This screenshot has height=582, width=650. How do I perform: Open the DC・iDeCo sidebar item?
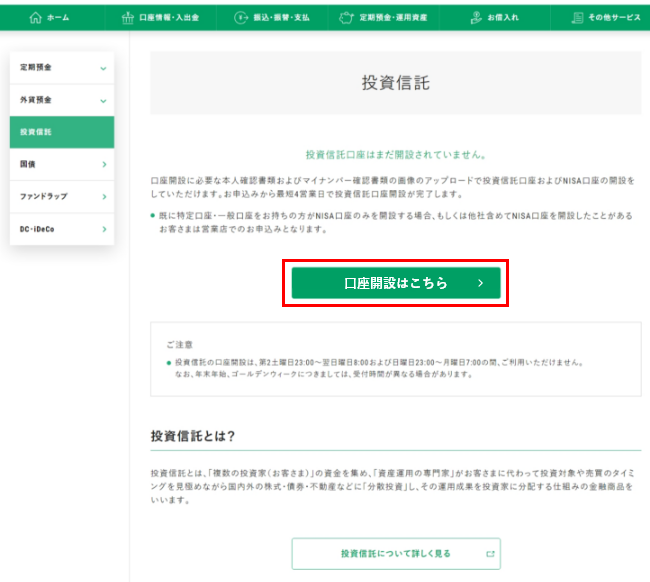(61, 229)
